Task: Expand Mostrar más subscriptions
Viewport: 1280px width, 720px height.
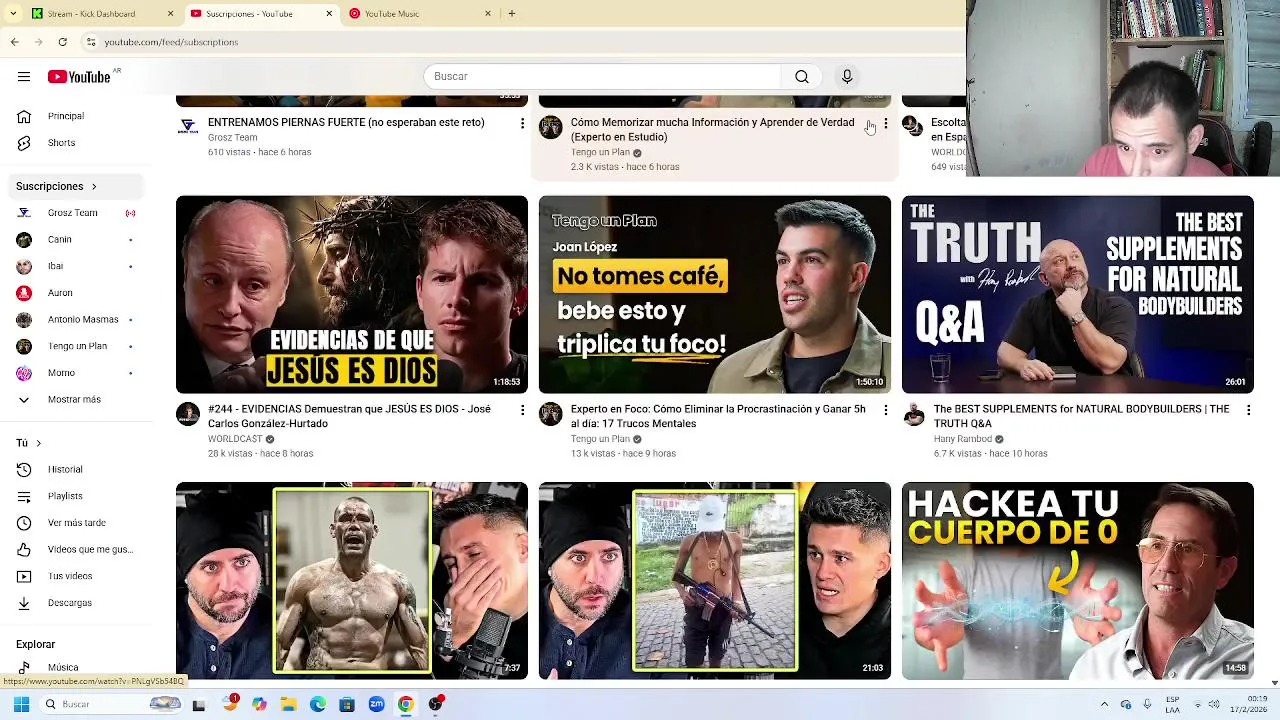Action: tap(75, 399)
